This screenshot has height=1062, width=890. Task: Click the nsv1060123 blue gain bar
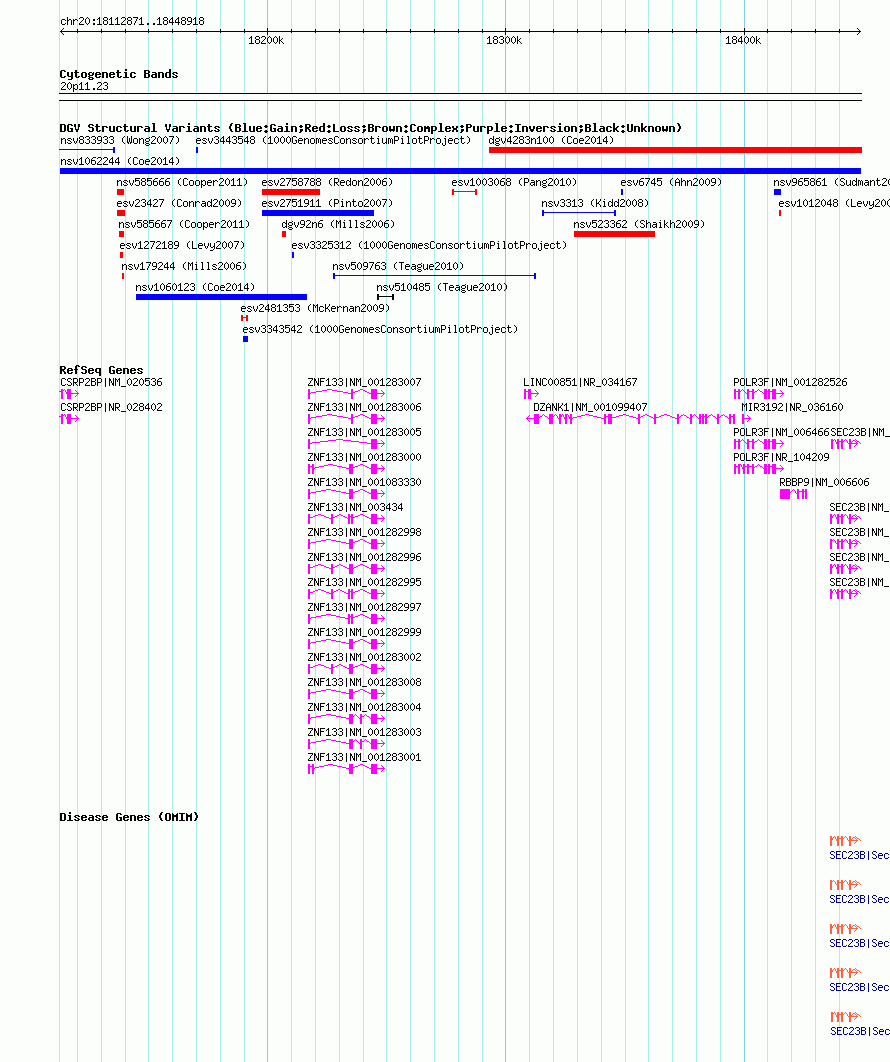(x=221, y=297)
